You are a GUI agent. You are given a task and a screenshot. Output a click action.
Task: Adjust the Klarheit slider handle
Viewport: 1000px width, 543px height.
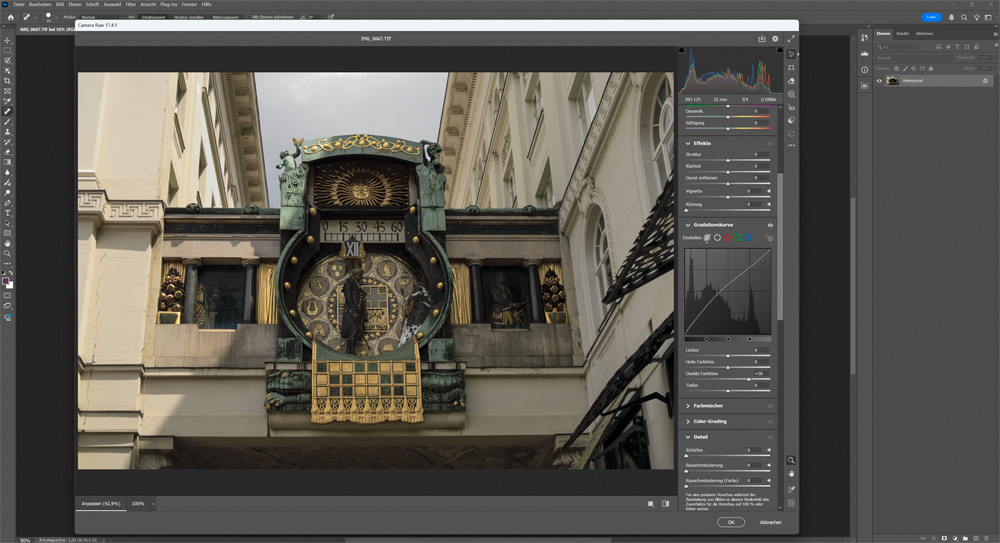pos(728,172)
